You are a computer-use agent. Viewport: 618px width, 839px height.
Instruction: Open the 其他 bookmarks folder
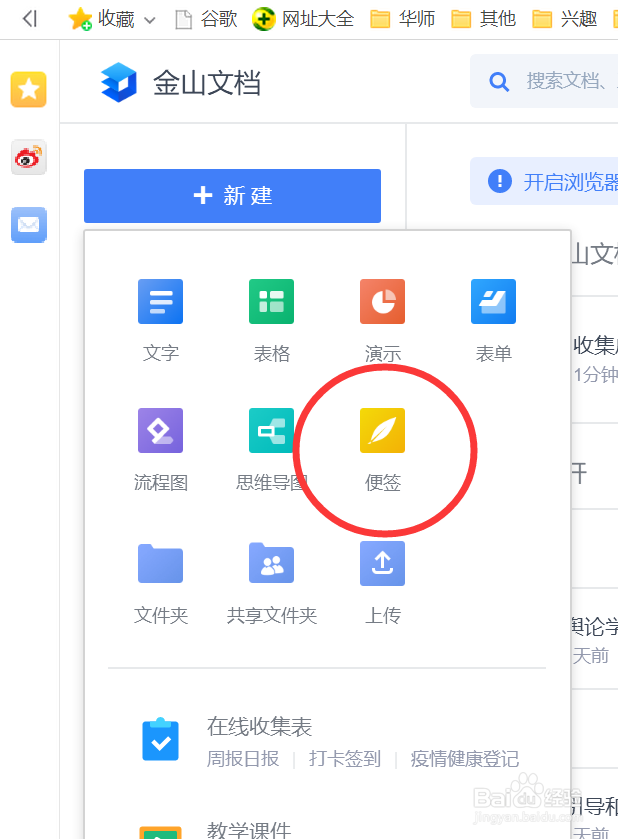[483, 19]
